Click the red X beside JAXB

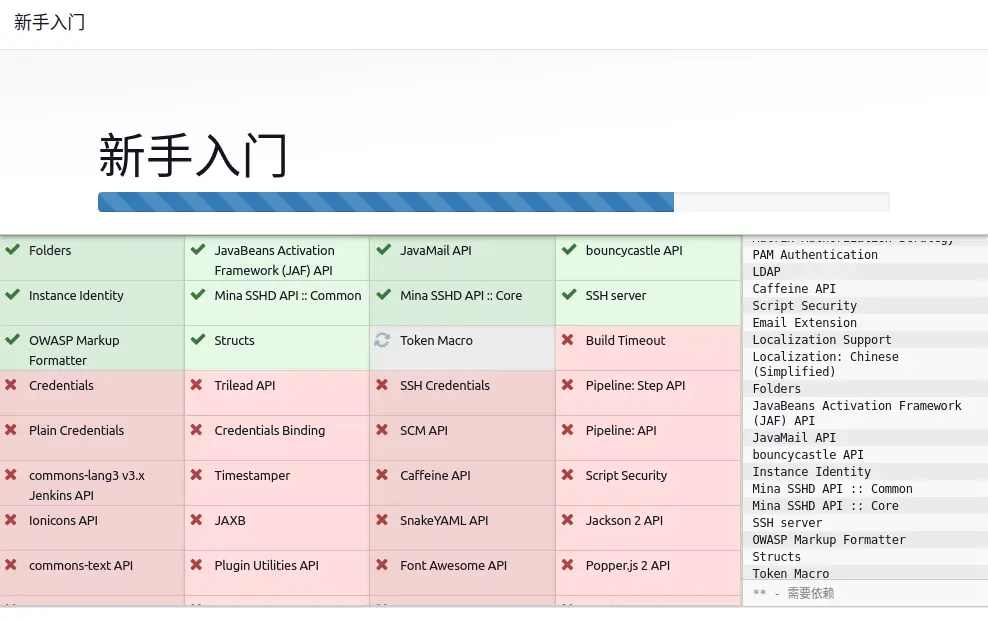(197, 520)
